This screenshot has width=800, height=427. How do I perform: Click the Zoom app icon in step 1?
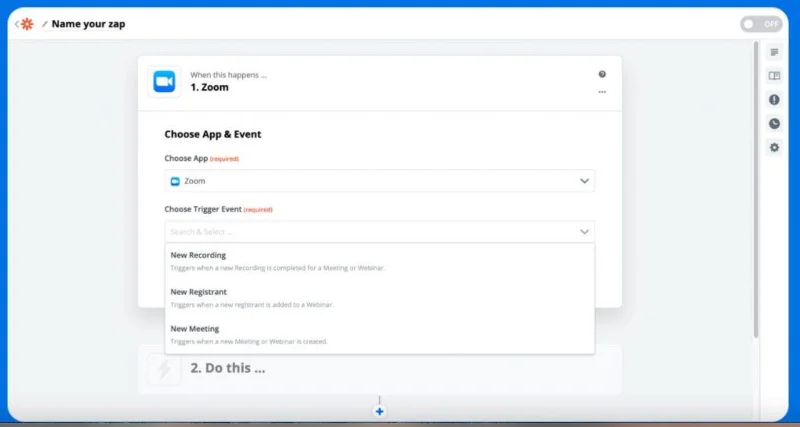(164, 82)
